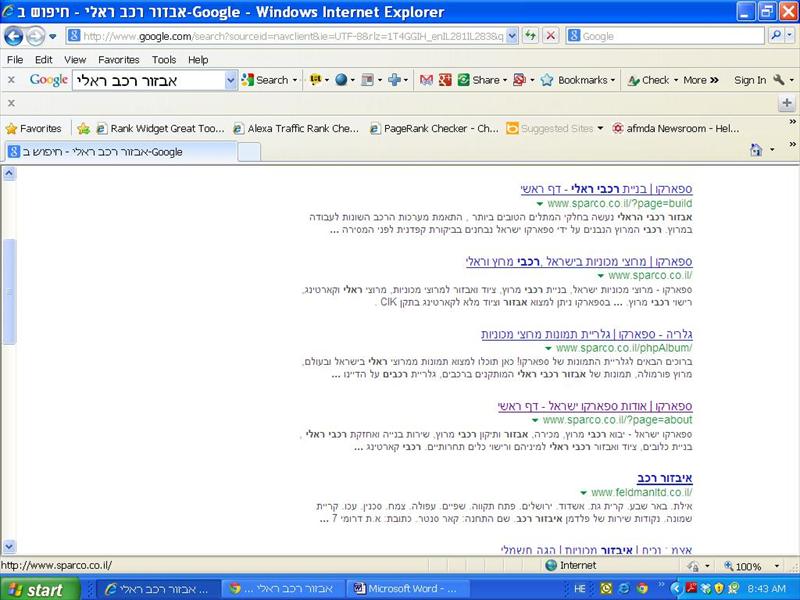
Task: Click Sign In on the Google Toolbar
Action: coord(750,80)
